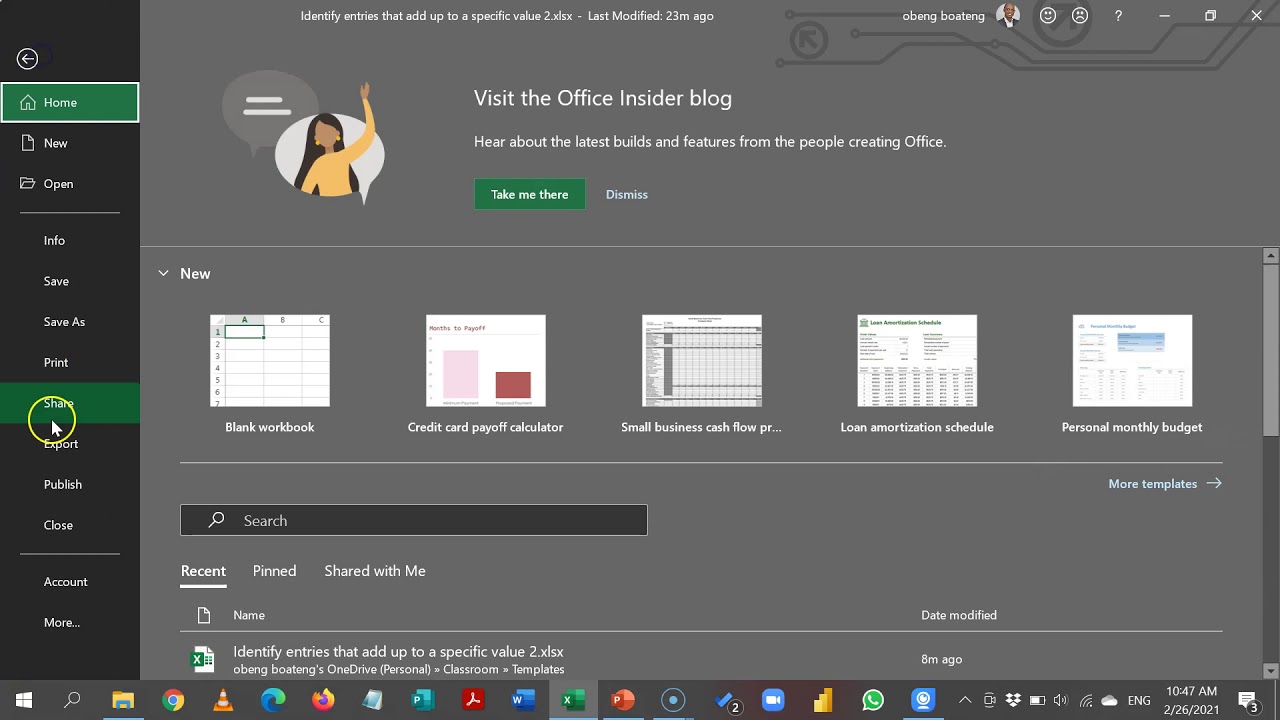Switch to PowerPoint in the taskbar
Viewport: 1280px width, 720px height.
pos(623,700)
